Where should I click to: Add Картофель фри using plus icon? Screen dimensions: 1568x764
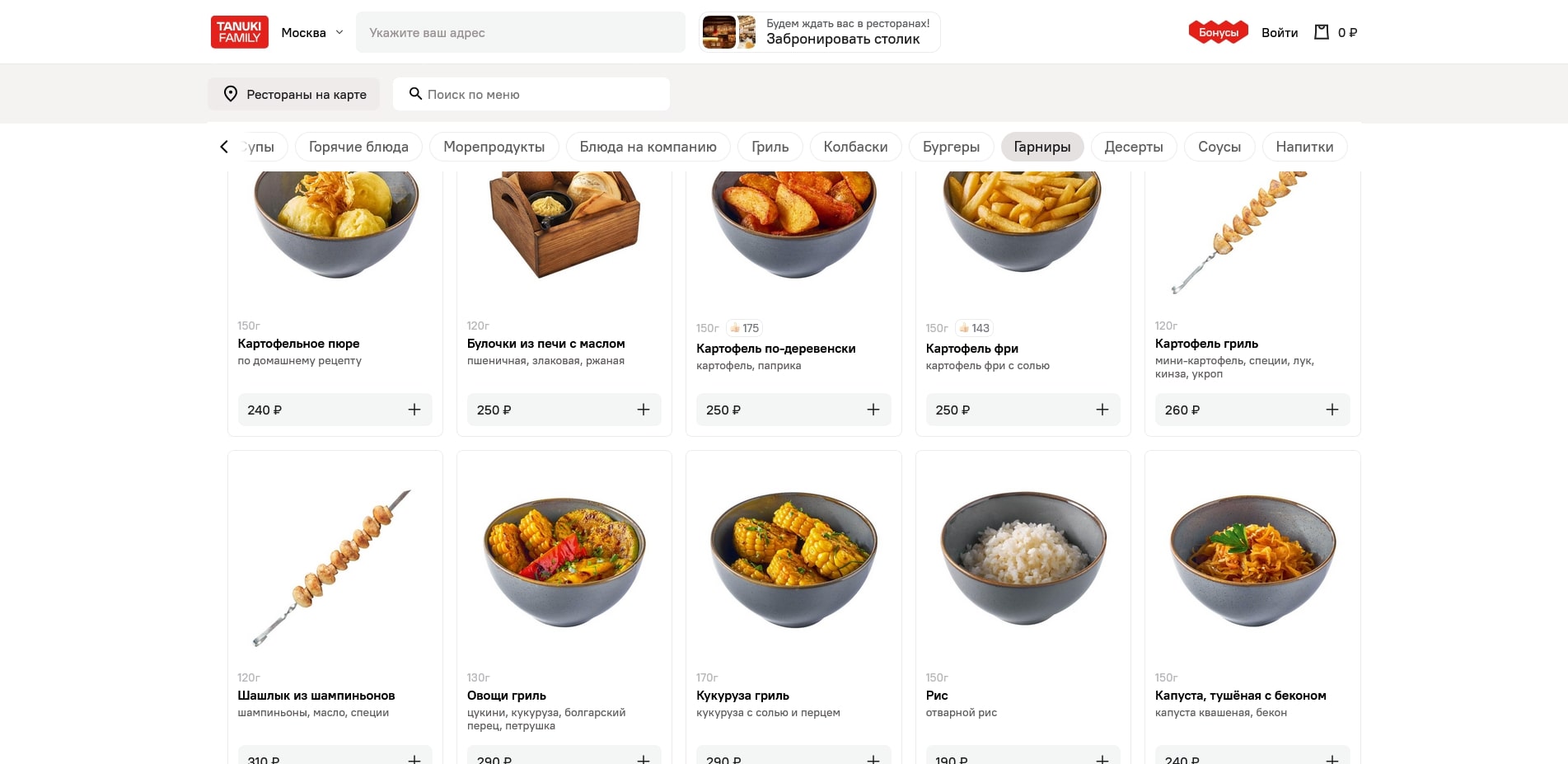pyautogui.click(x=1102, y=410)
